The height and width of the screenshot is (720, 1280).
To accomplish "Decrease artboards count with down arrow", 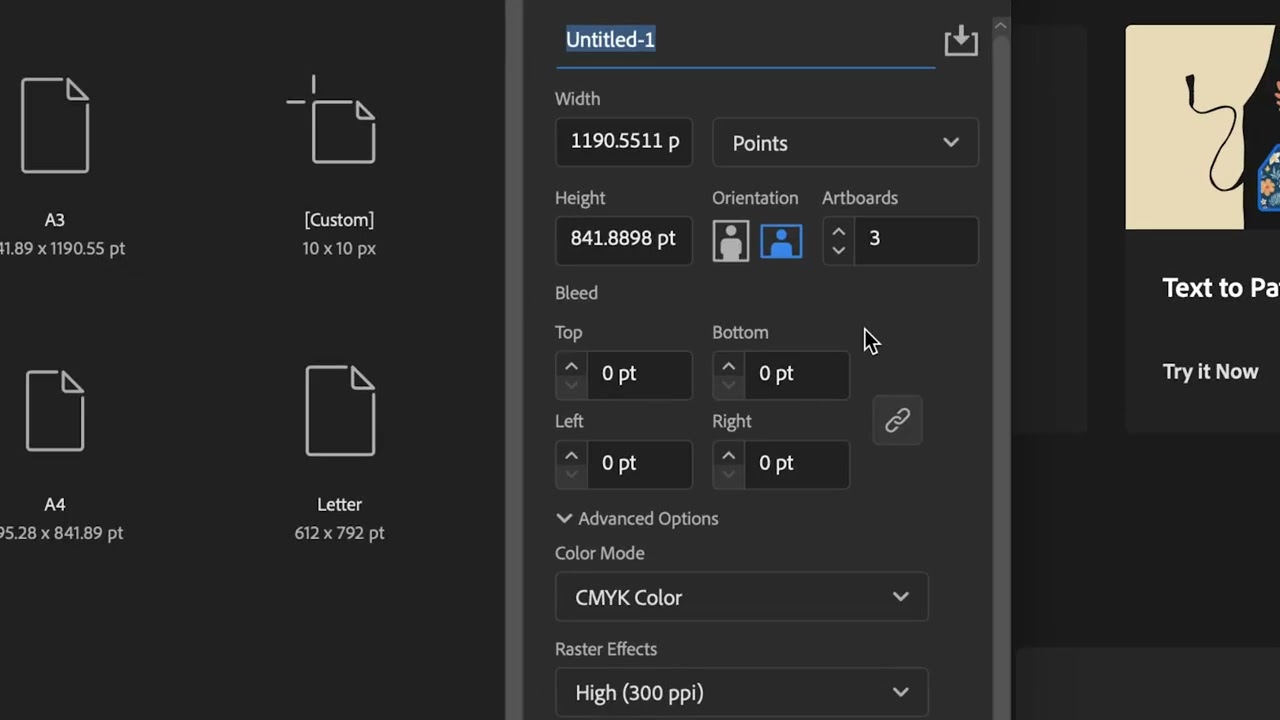I will click(x=839, y=249).
